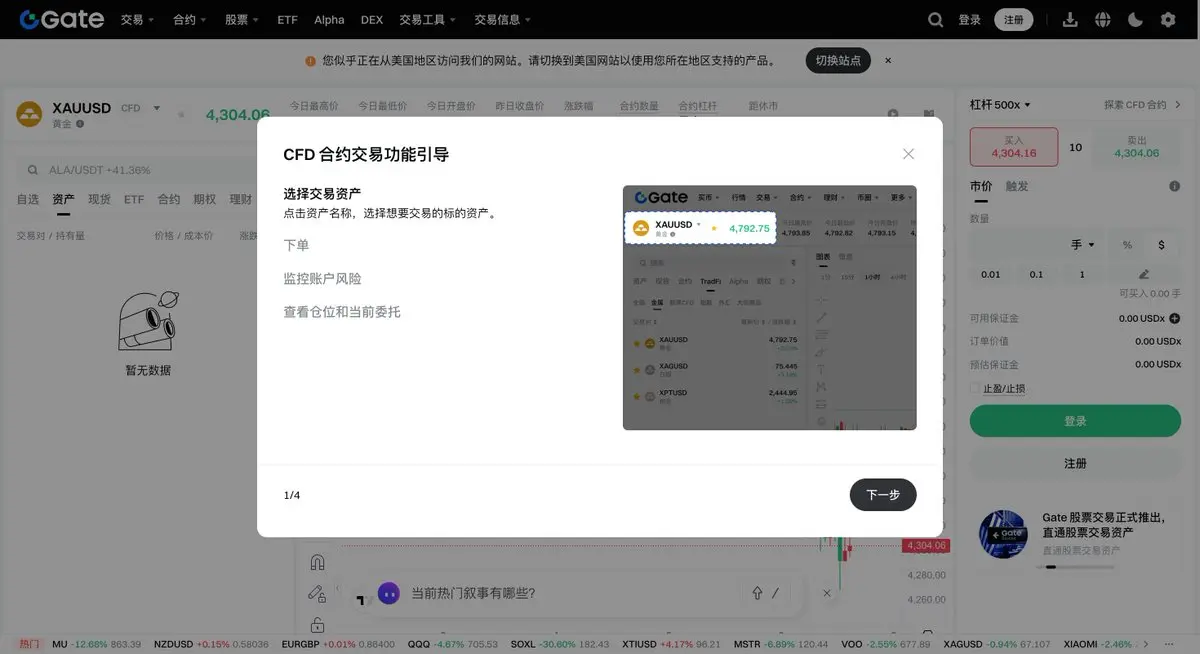Click green 登录 button in order panel
Image resolution: width=1200 pixels, height=654 pixels.
pos(1075,421)
